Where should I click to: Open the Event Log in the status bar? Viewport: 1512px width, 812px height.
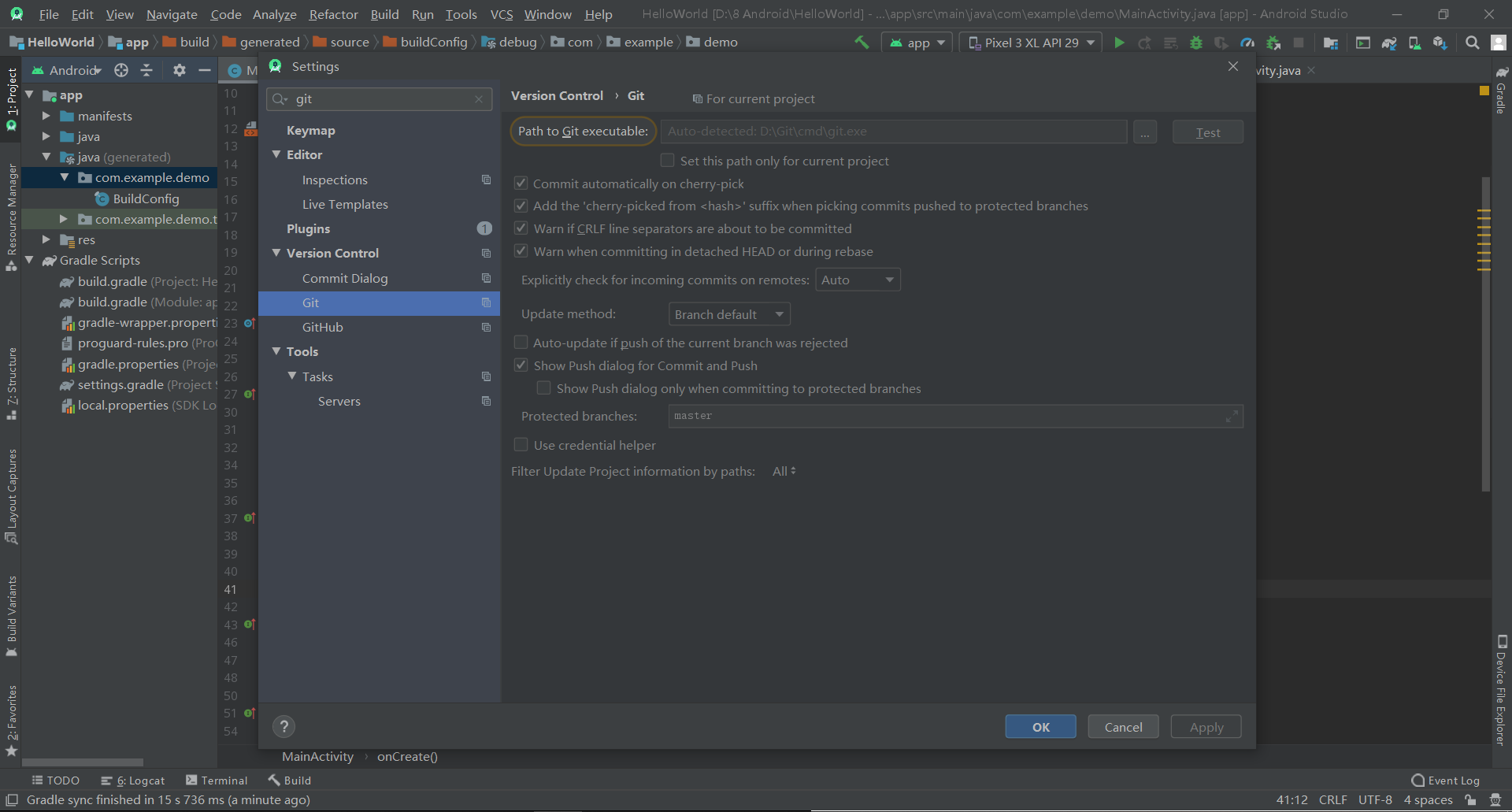[1446, 780]
